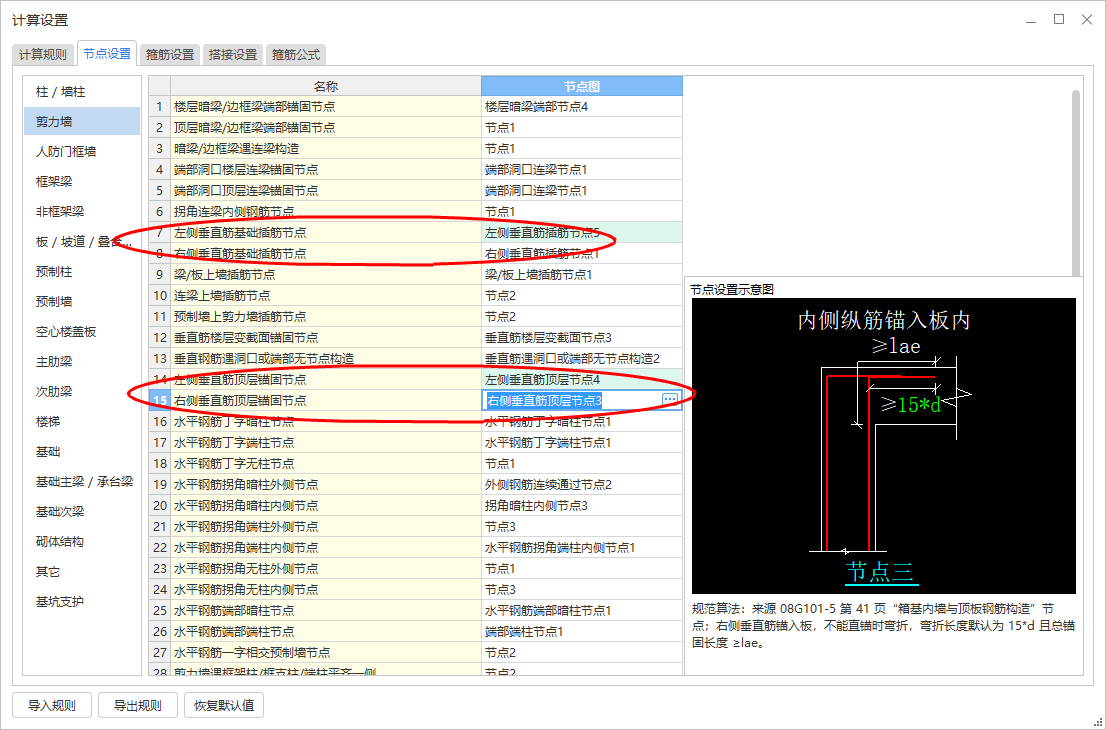Viewport: 1106px width, 730px height.
Task: Go to the 搭接设置 tab
Action: pyautogui.click(x=233, y=54)
